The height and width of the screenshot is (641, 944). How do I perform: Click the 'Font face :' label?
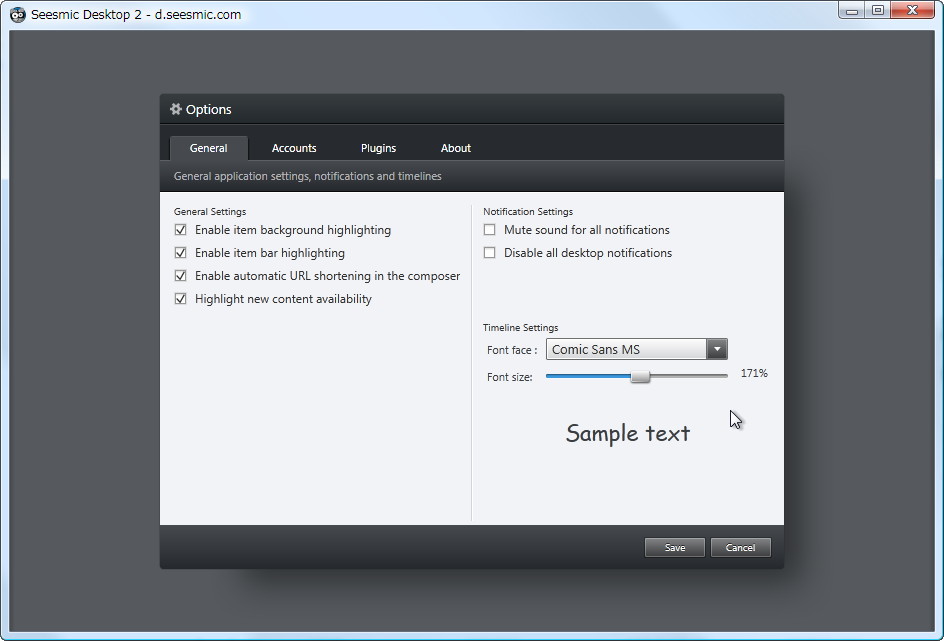pos(512,350)
